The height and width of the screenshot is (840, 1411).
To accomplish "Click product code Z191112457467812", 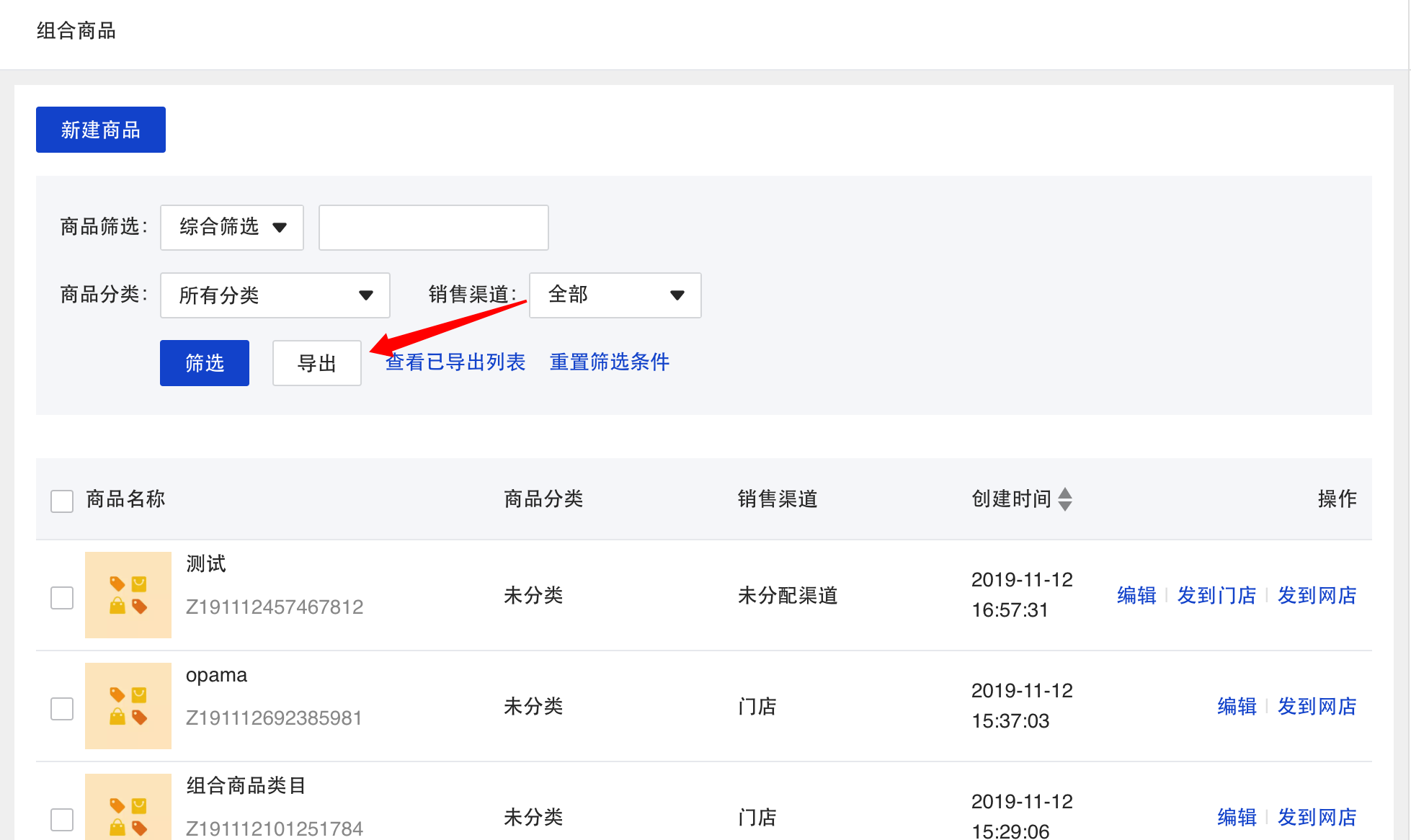I will click(x=275, y=607).
